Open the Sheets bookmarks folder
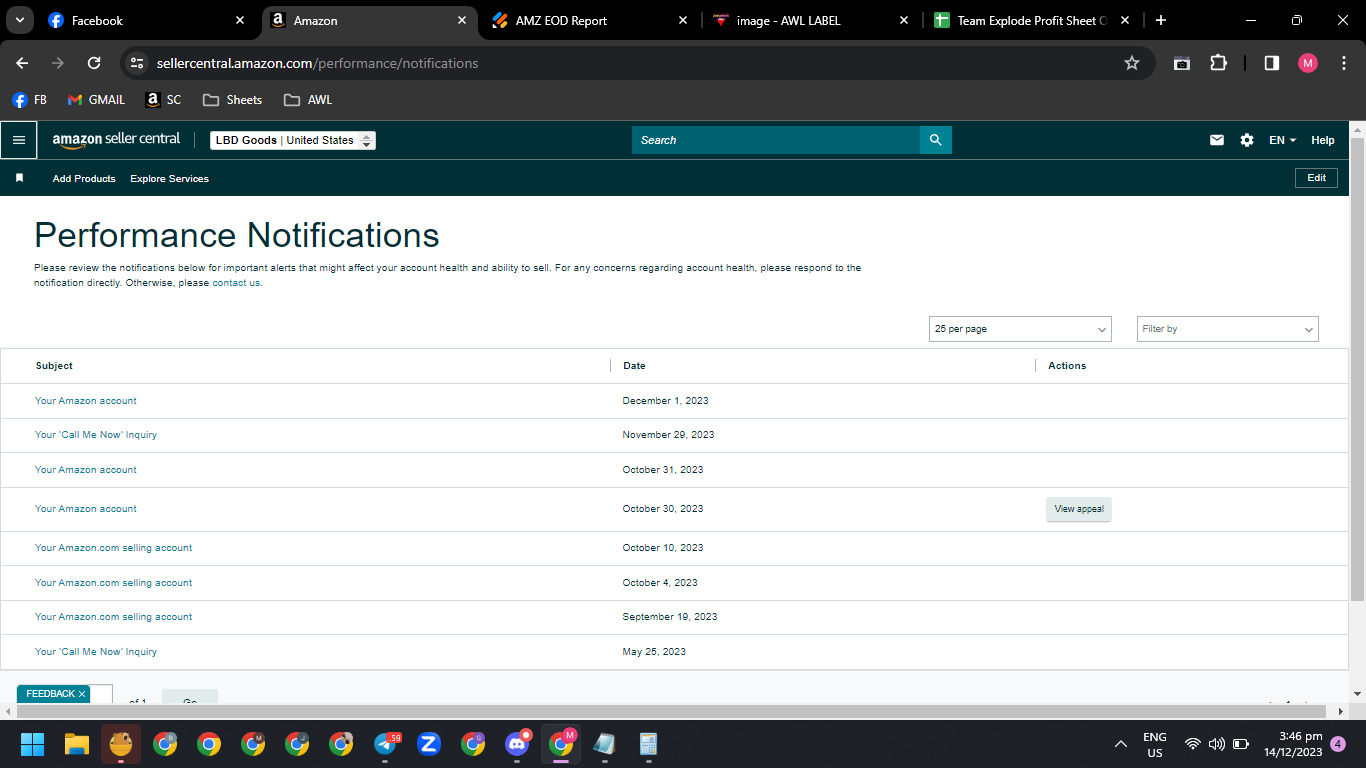Screen dimensions: 1366x768 (232, 100)
